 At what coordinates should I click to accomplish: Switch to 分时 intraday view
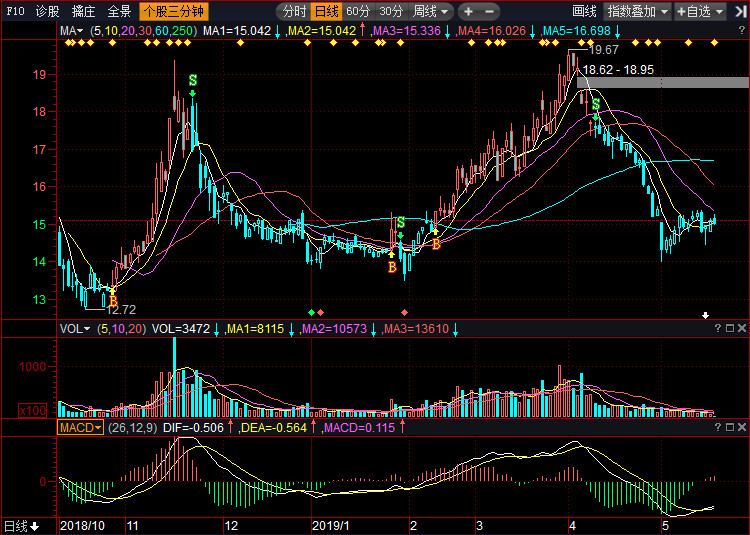[x=293, y=12]
